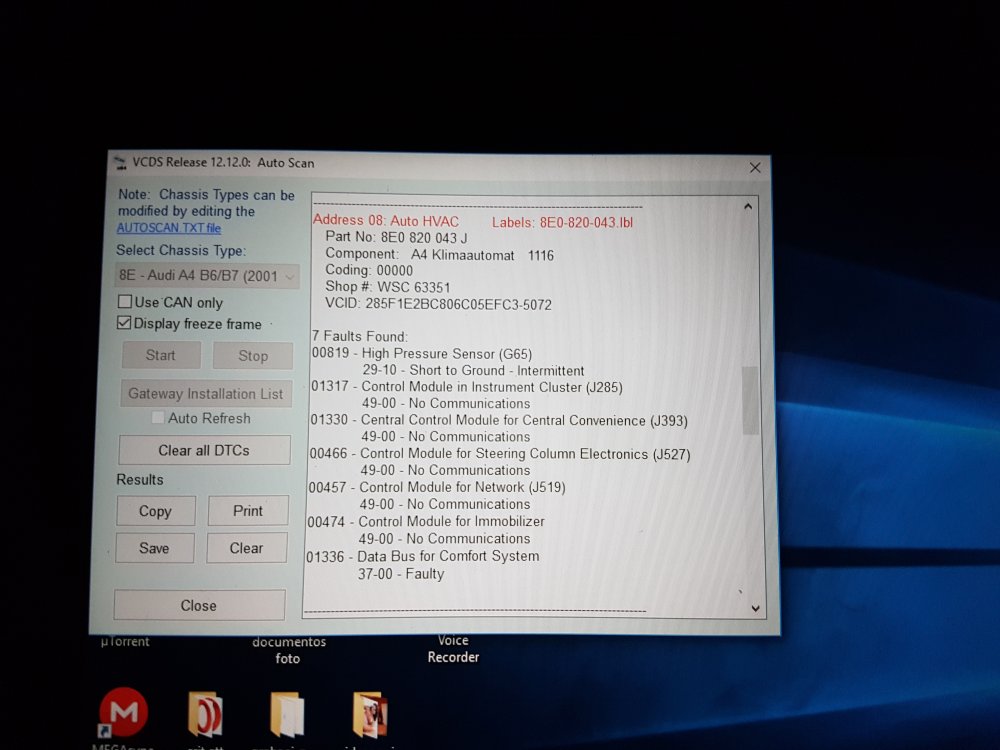
Task: Enable the Use CAN only checkbox
Action: click(125, 301)
